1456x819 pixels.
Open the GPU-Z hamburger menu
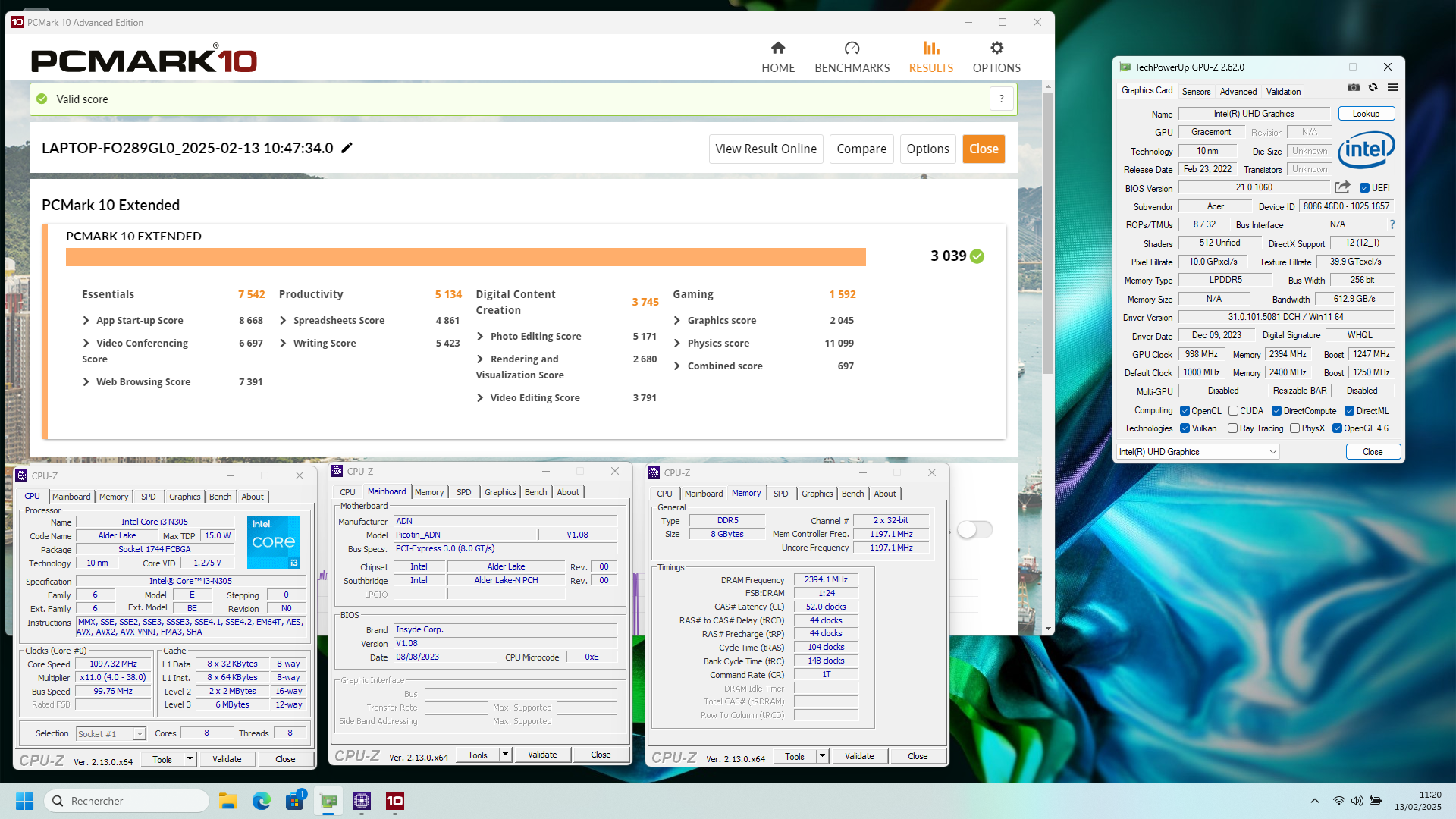click(1392, 88)
